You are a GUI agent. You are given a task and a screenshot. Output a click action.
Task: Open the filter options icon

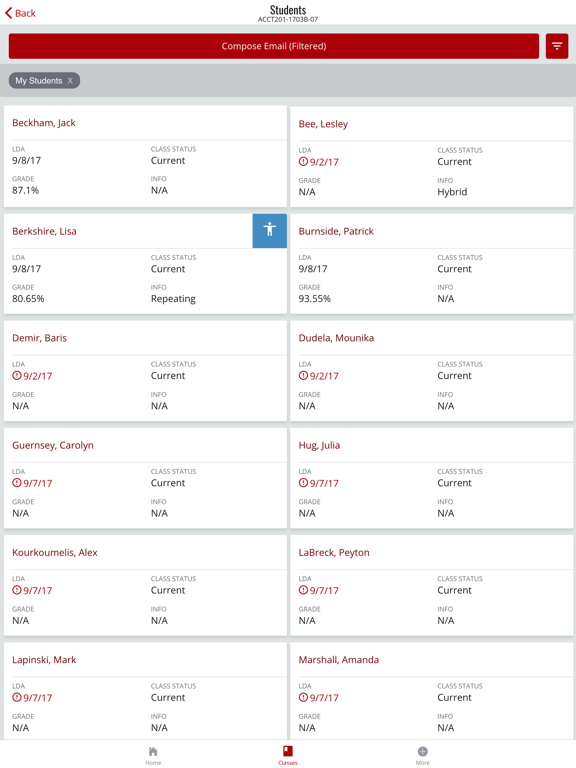point(557,46)
